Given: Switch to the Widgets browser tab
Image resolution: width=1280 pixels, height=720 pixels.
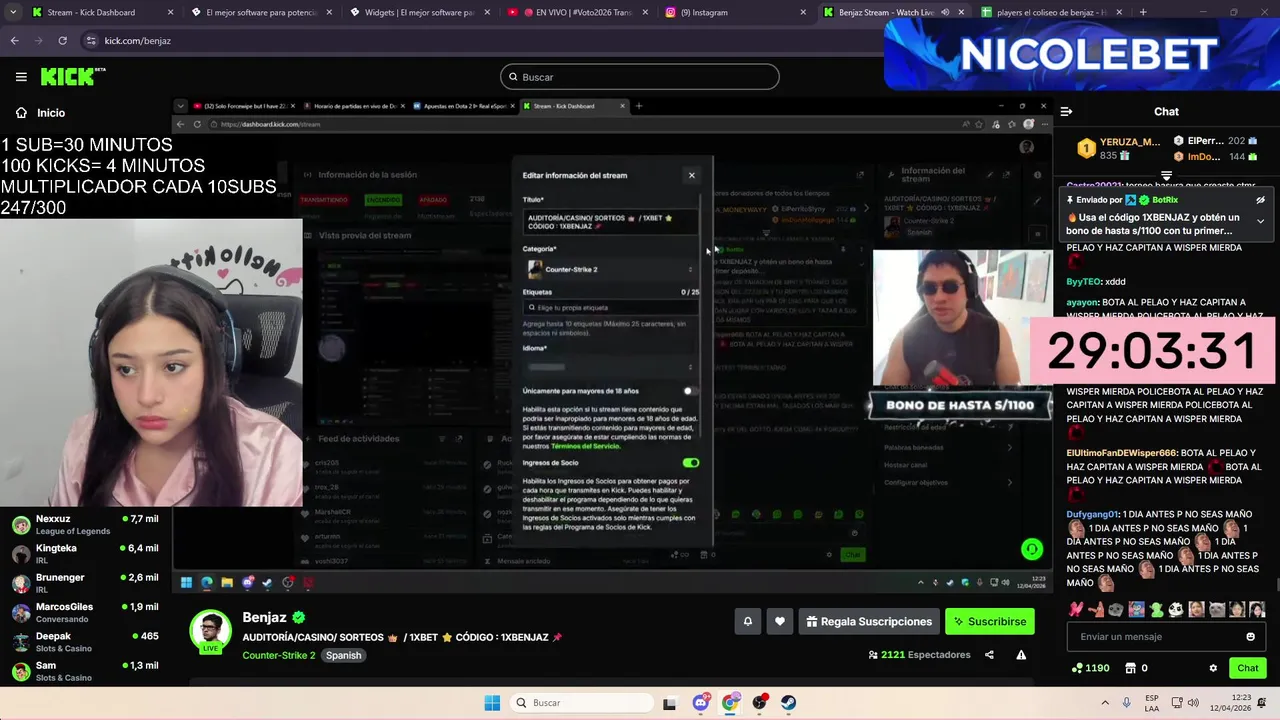Looking at the screenshot, I should coord(420,12).
